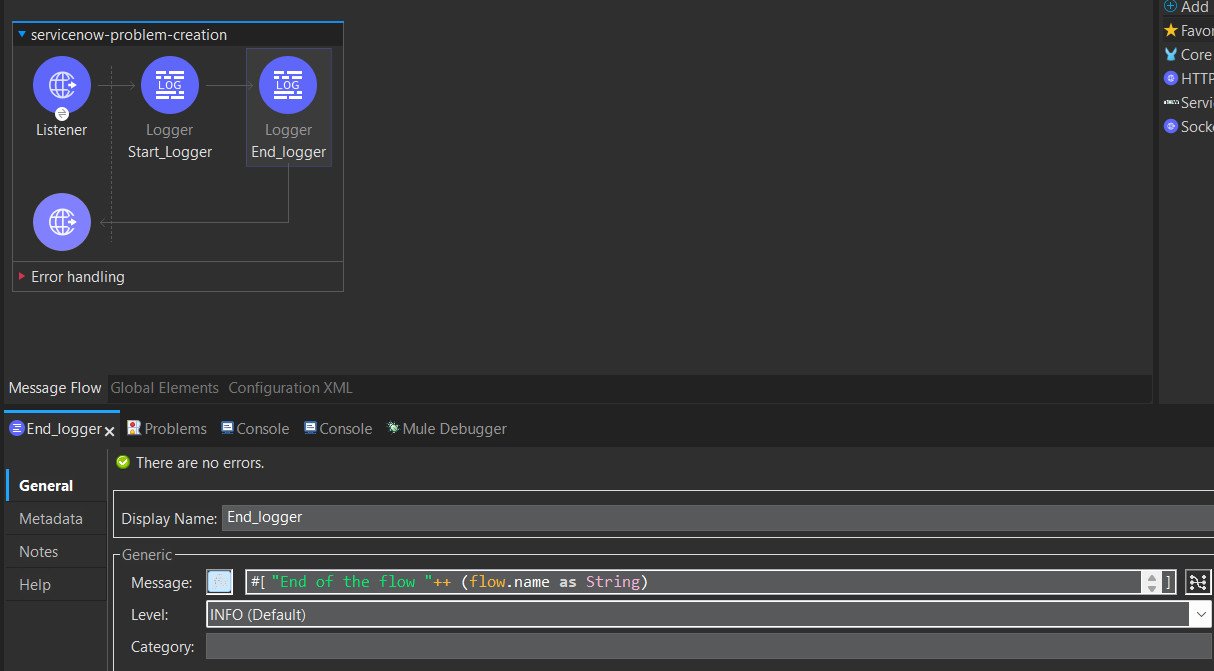The image size is (1214, 671).
Task: Open the Mule Debugger tab
Action: [x=447, y=429]
